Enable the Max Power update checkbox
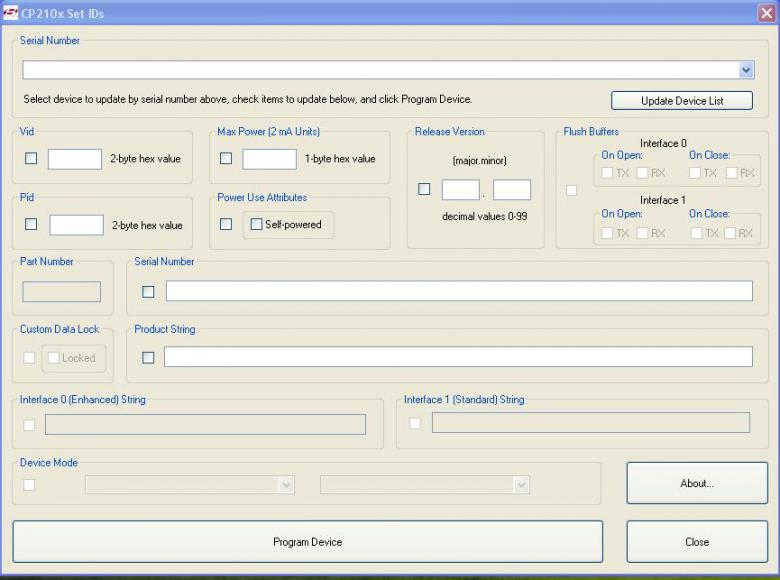 tap(226, 158)
